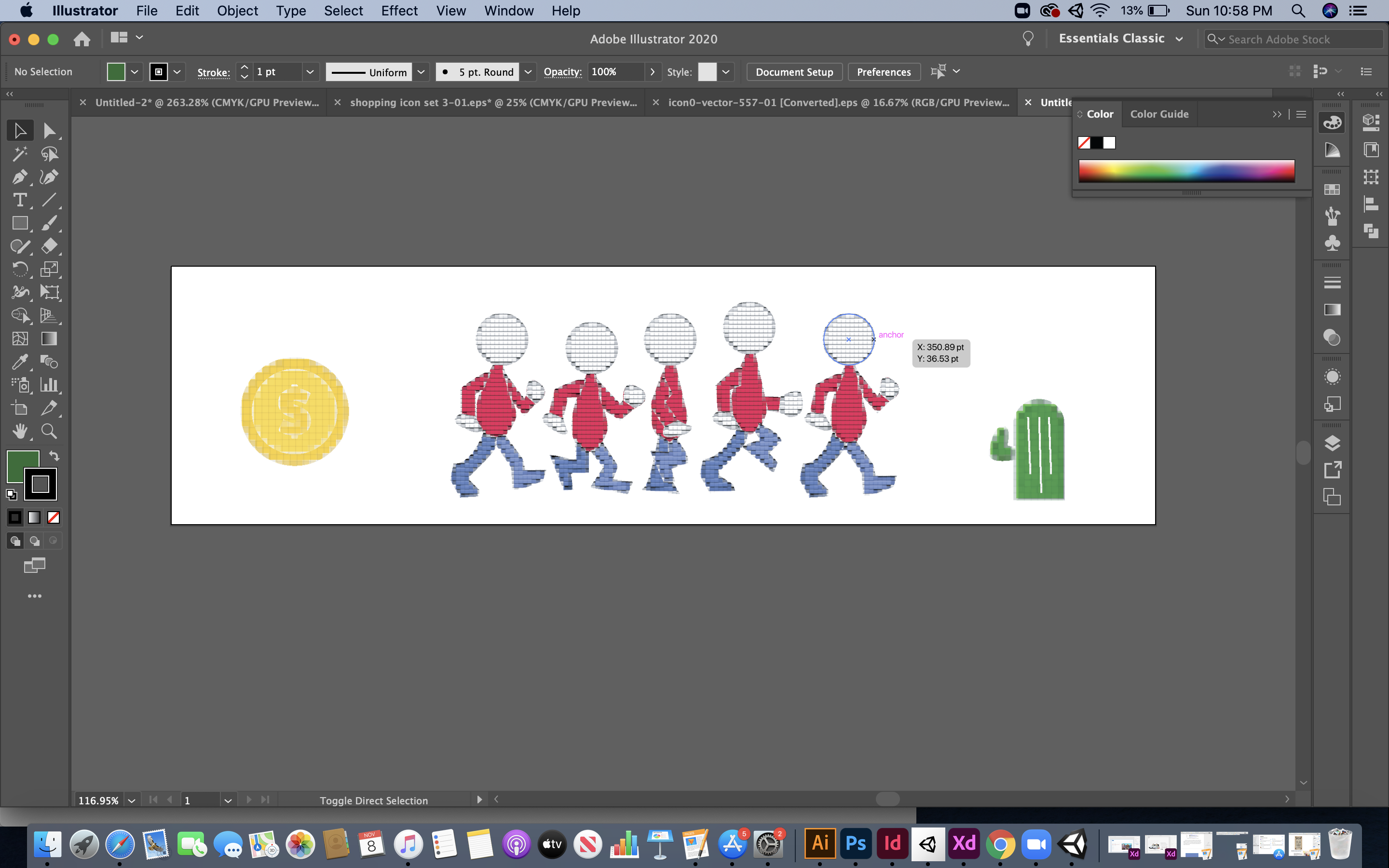The width and height of the screenshot is (1389, 868).
Task: Set paint mode to None
Action: pos(54,518)
